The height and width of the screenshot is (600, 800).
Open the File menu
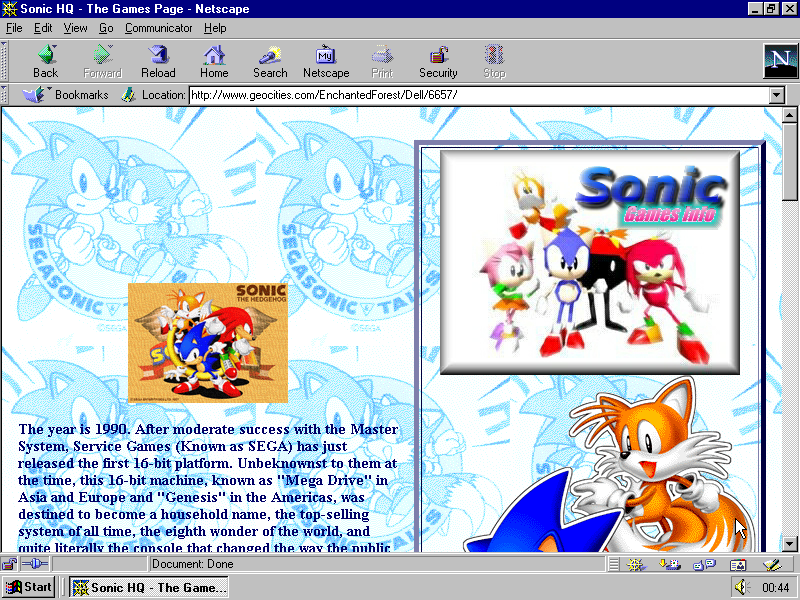pos(14,28)
